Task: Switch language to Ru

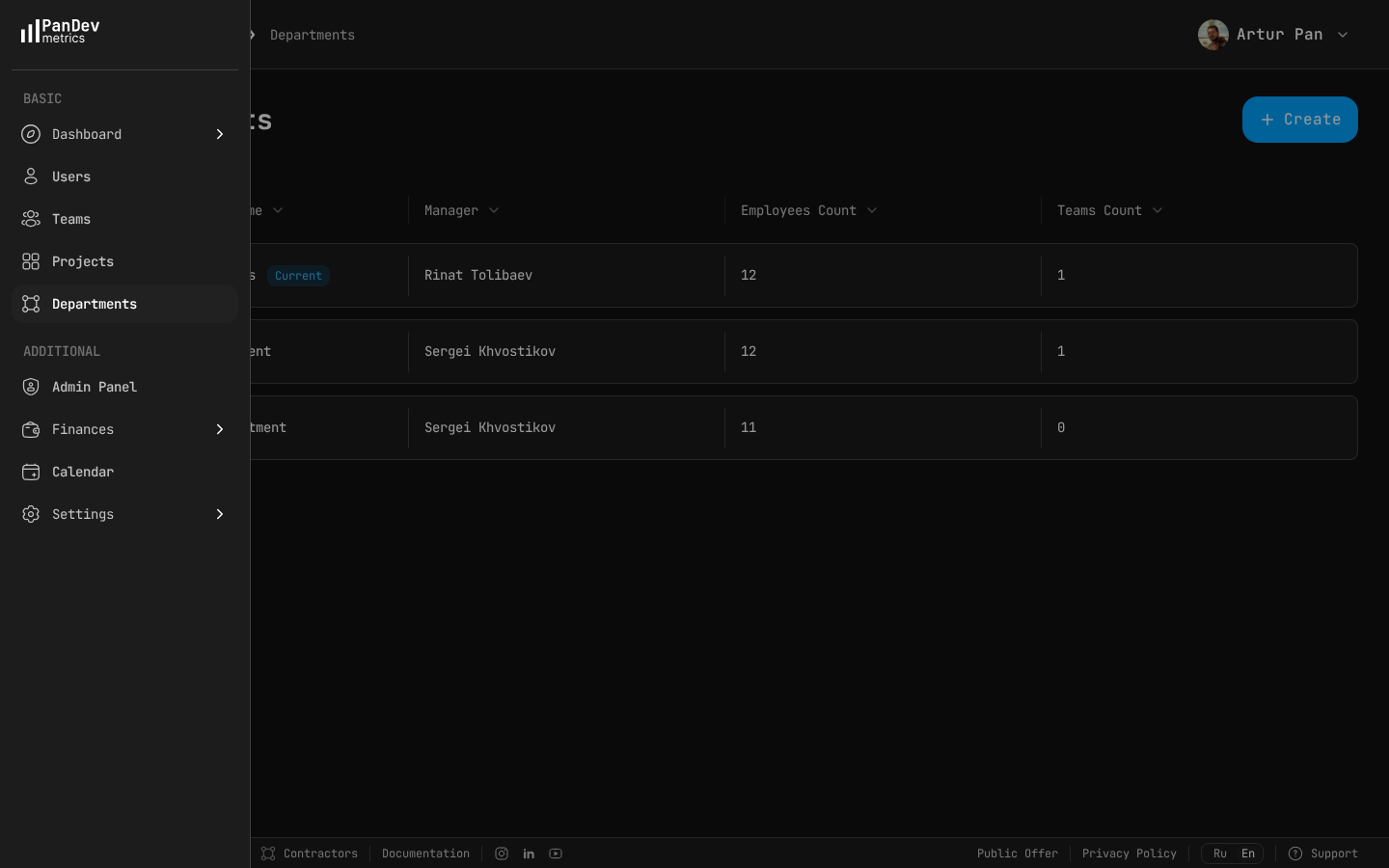Action: [1219, 854]
